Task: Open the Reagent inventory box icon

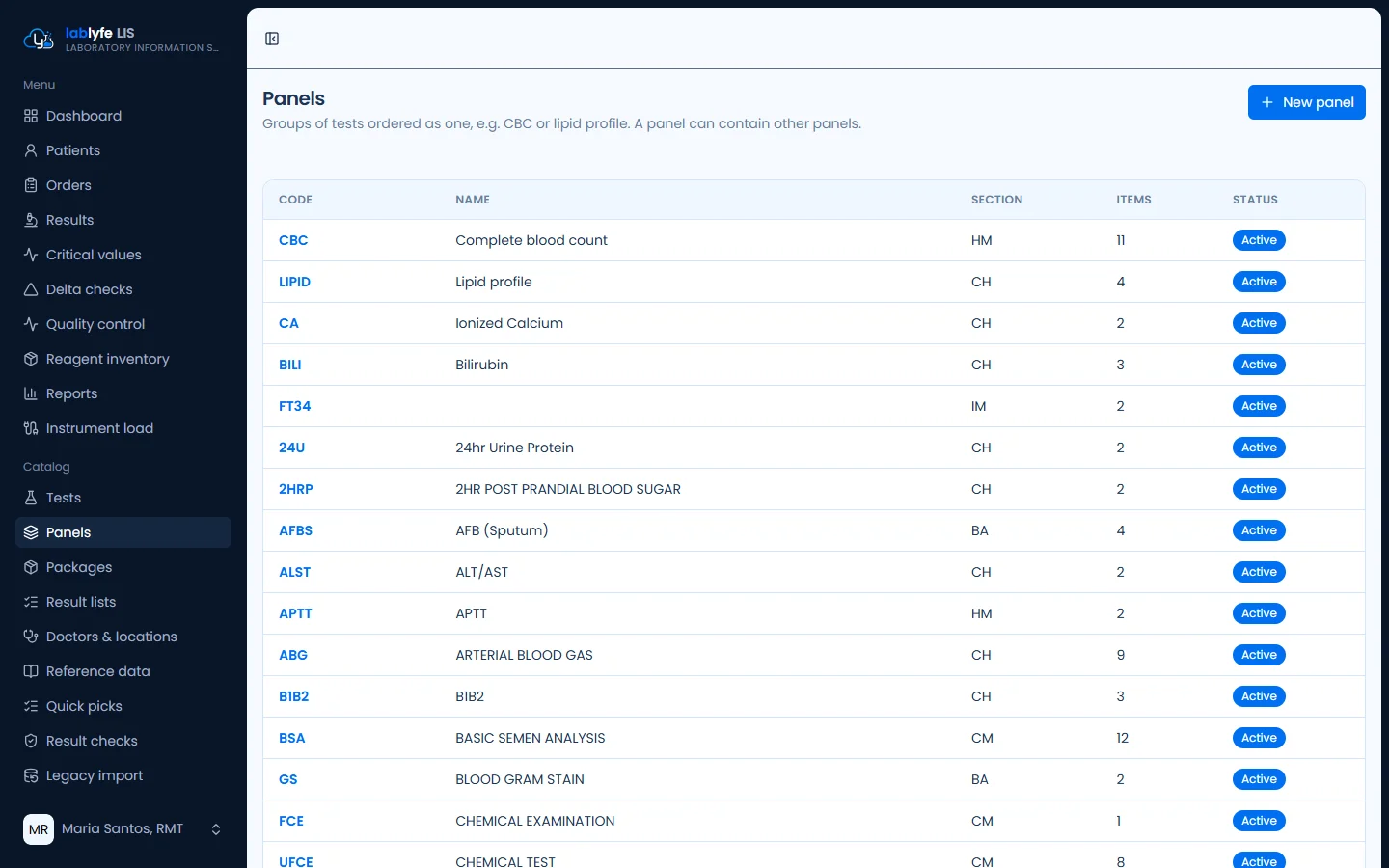Action: click(x=31, y=359)
